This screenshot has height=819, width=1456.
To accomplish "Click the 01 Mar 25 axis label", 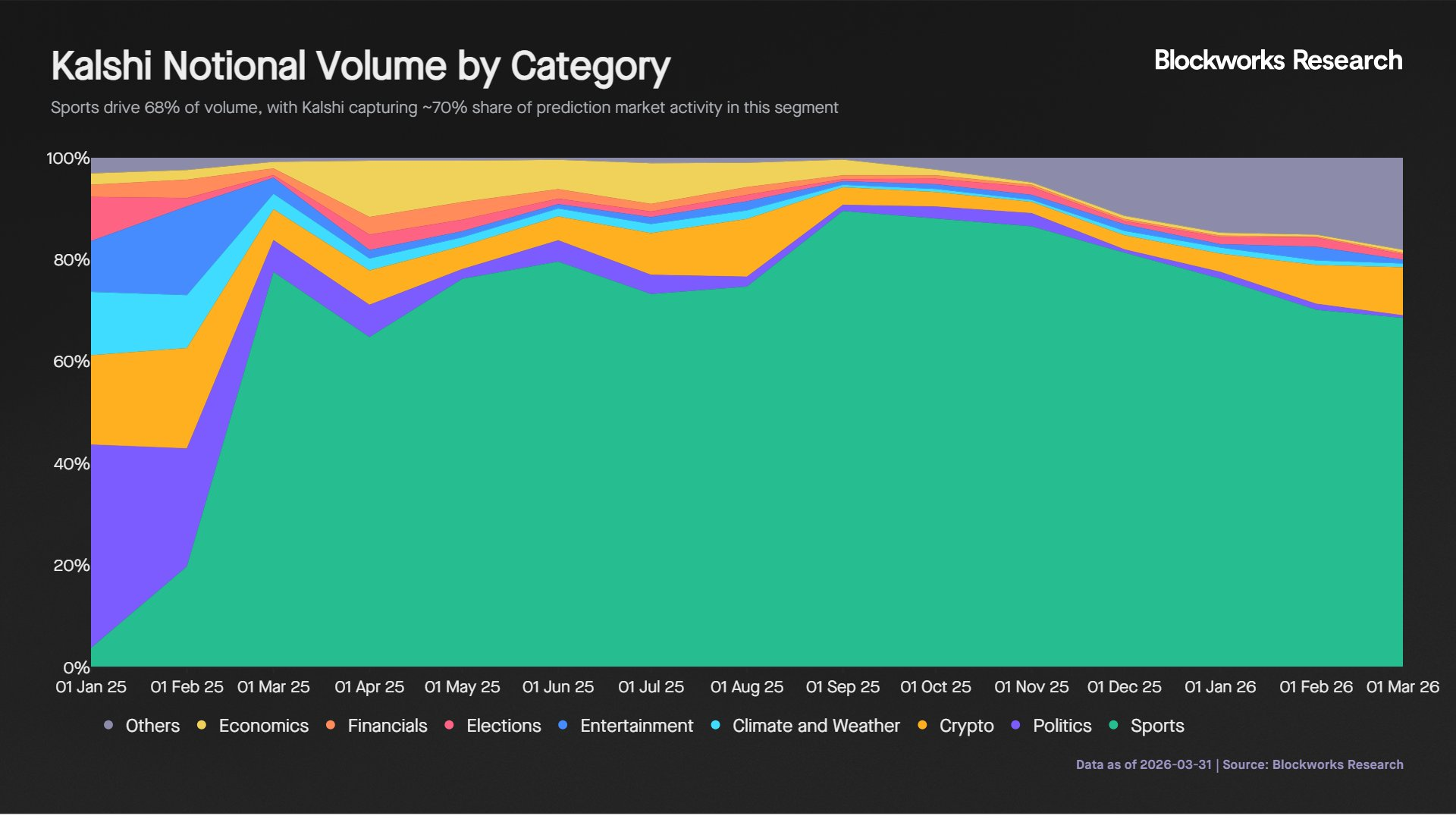I will click(x=273, y=687).
